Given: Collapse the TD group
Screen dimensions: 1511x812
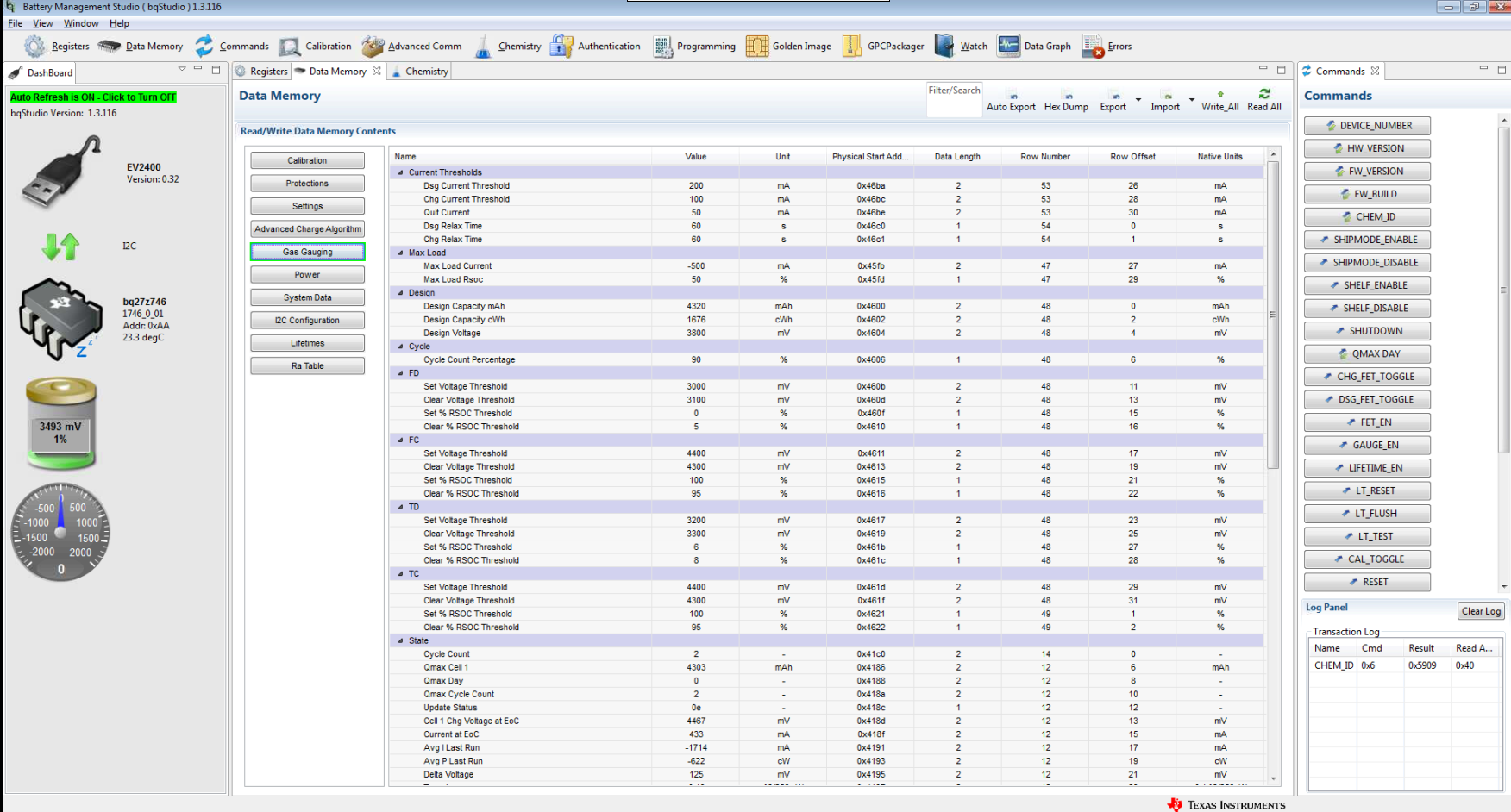Looking at the screenshot, I should click(x=400, y=507).
